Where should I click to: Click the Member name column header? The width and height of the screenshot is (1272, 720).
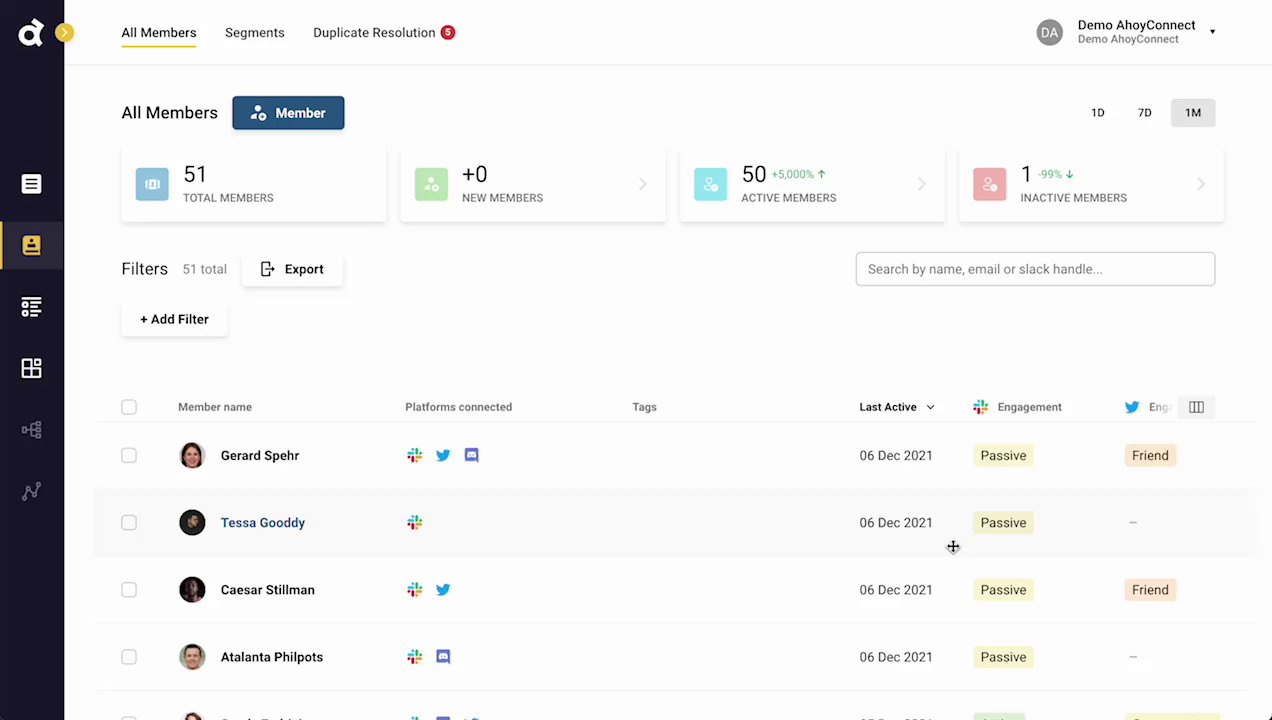(215, 407)
